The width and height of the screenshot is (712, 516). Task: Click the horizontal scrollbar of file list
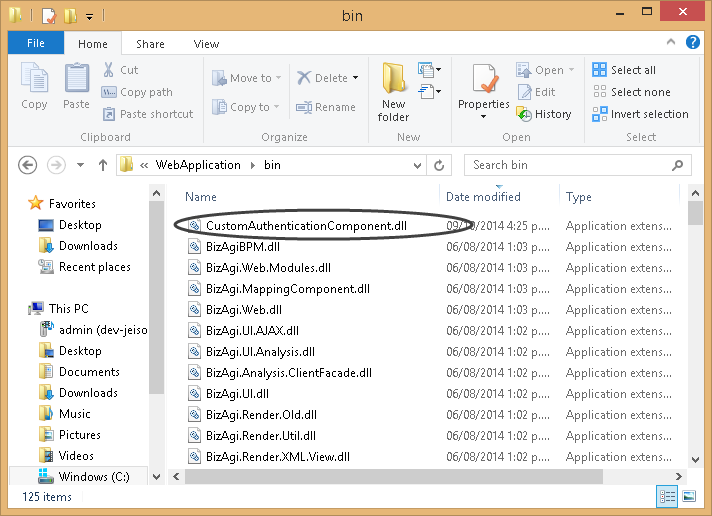click(x=394, y=476)
